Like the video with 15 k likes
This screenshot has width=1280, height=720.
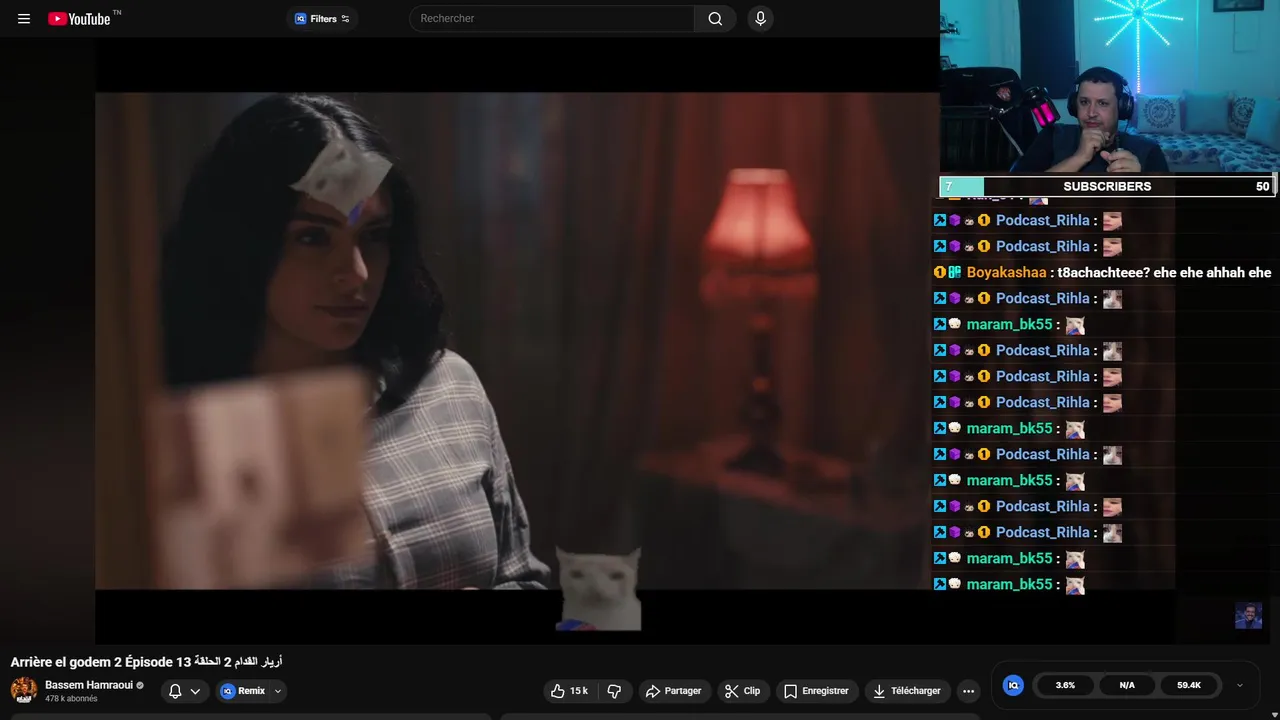570,691
